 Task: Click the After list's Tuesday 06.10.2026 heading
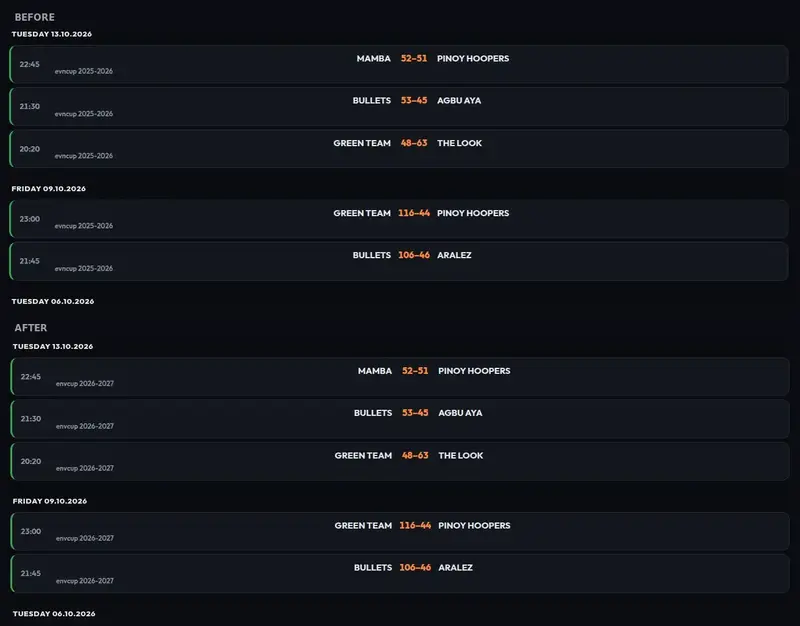[x=54, y=614]
